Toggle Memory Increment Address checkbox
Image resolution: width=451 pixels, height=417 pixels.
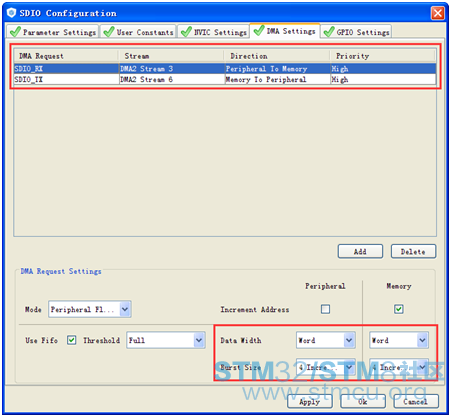(399, 309)
